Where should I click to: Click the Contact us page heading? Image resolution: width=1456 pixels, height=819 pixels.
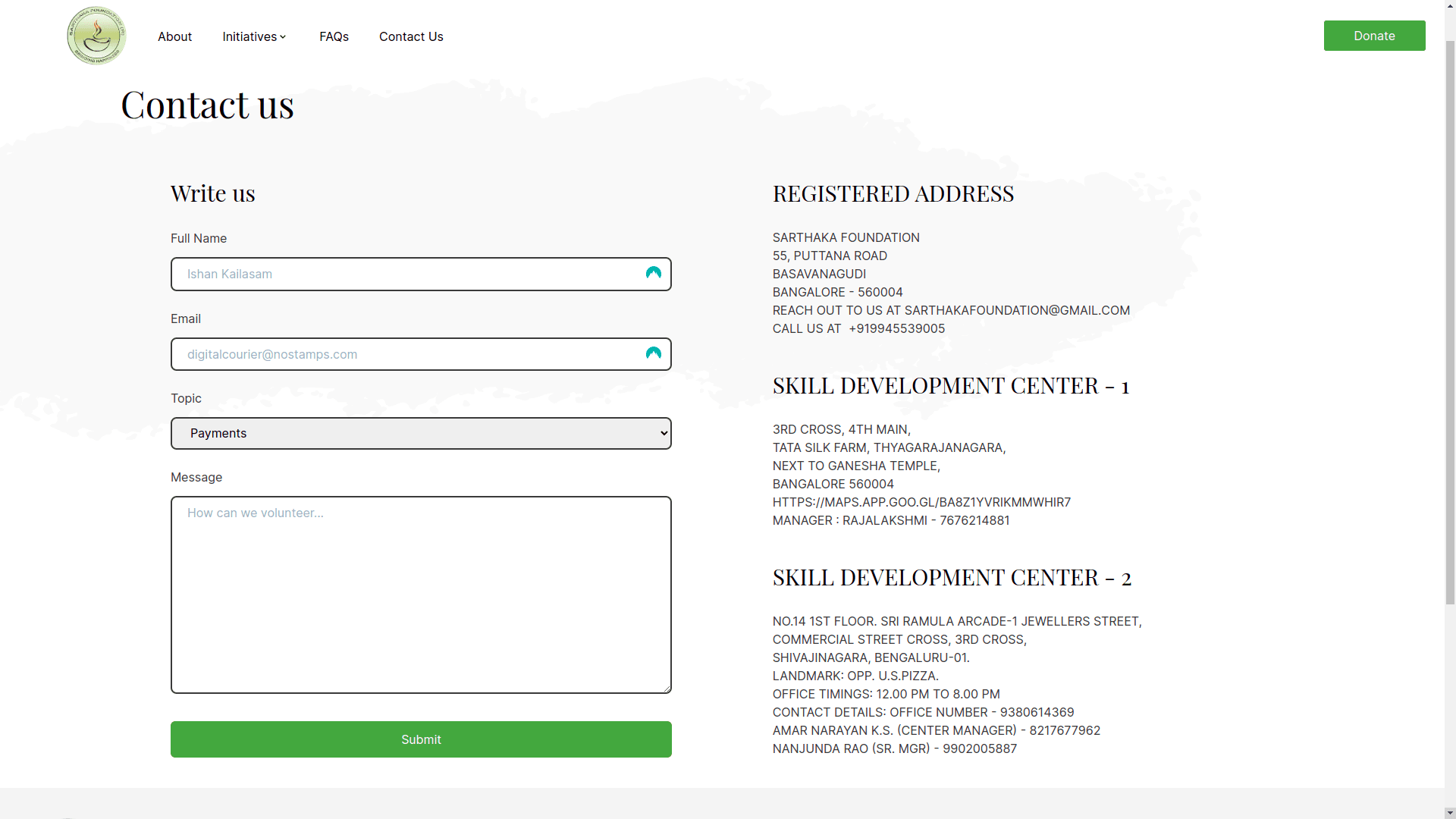pyautogui.click(x=207, y=105)
